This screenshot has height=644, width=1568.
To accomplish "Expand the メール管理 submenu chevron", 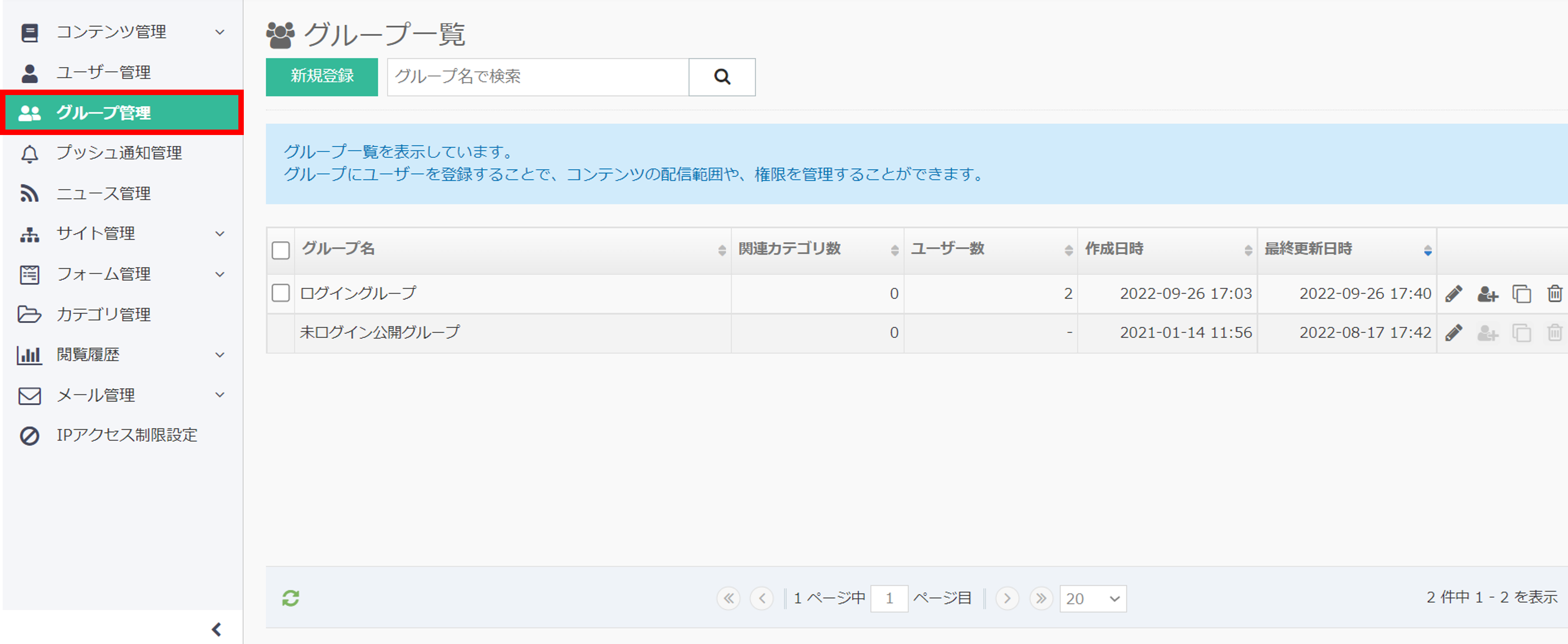I will tap(221, 395).
